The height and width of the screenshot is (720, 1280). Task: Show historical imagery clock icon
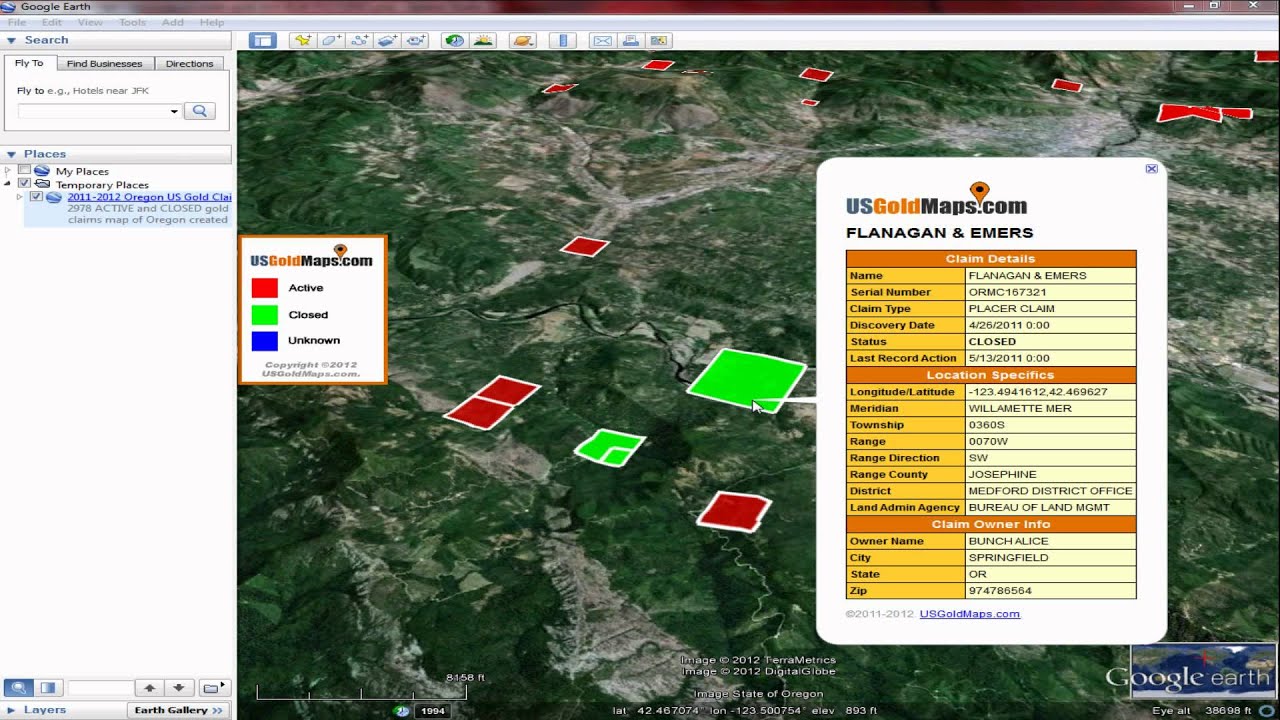(455, 41)
